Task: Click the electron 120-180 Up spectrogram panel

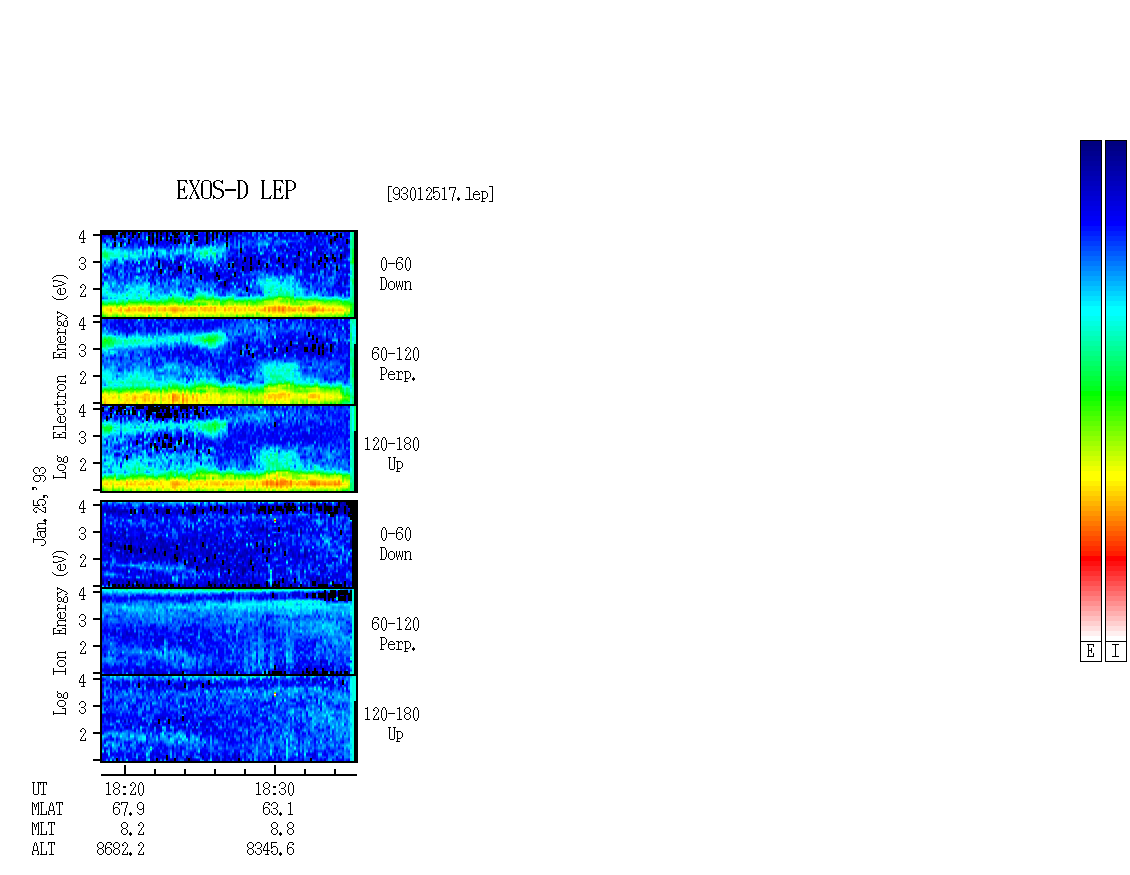Action: tap(229, 448)
